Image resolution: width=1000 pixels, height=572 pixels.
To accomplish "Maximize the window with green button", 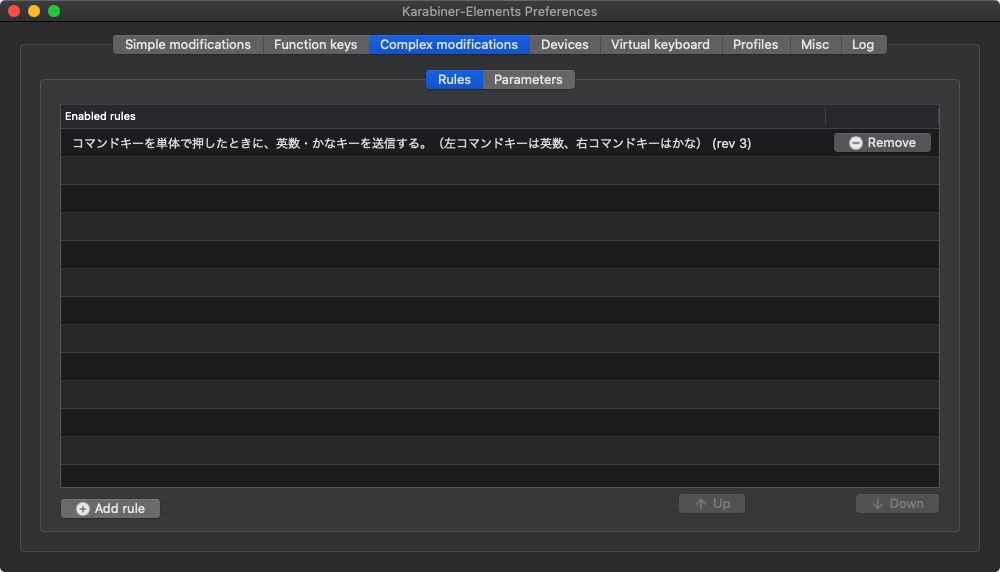I will pos(54,11).
